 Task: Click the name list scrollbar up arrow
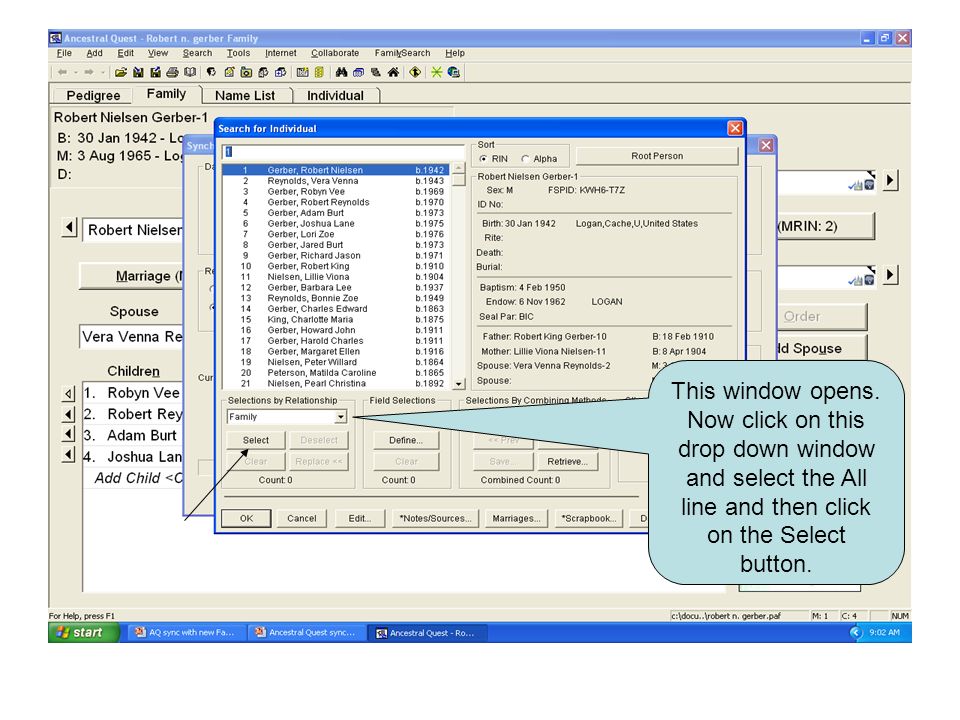pos(459,168)
